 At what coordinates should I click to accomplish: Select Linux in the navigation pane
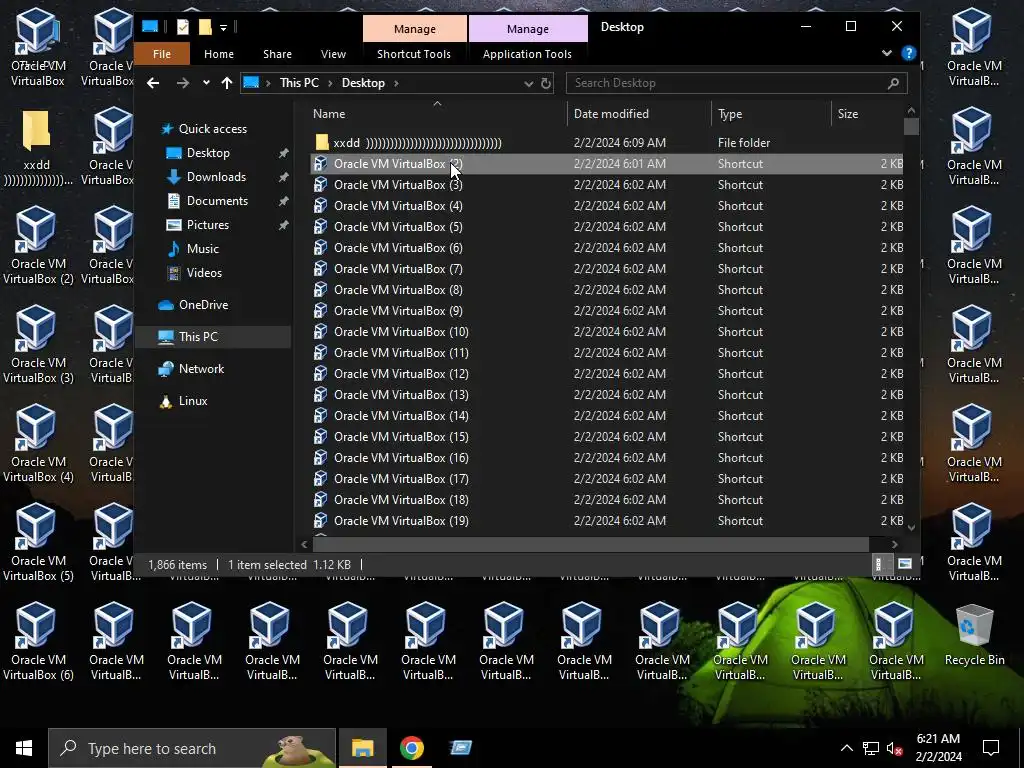193,401
